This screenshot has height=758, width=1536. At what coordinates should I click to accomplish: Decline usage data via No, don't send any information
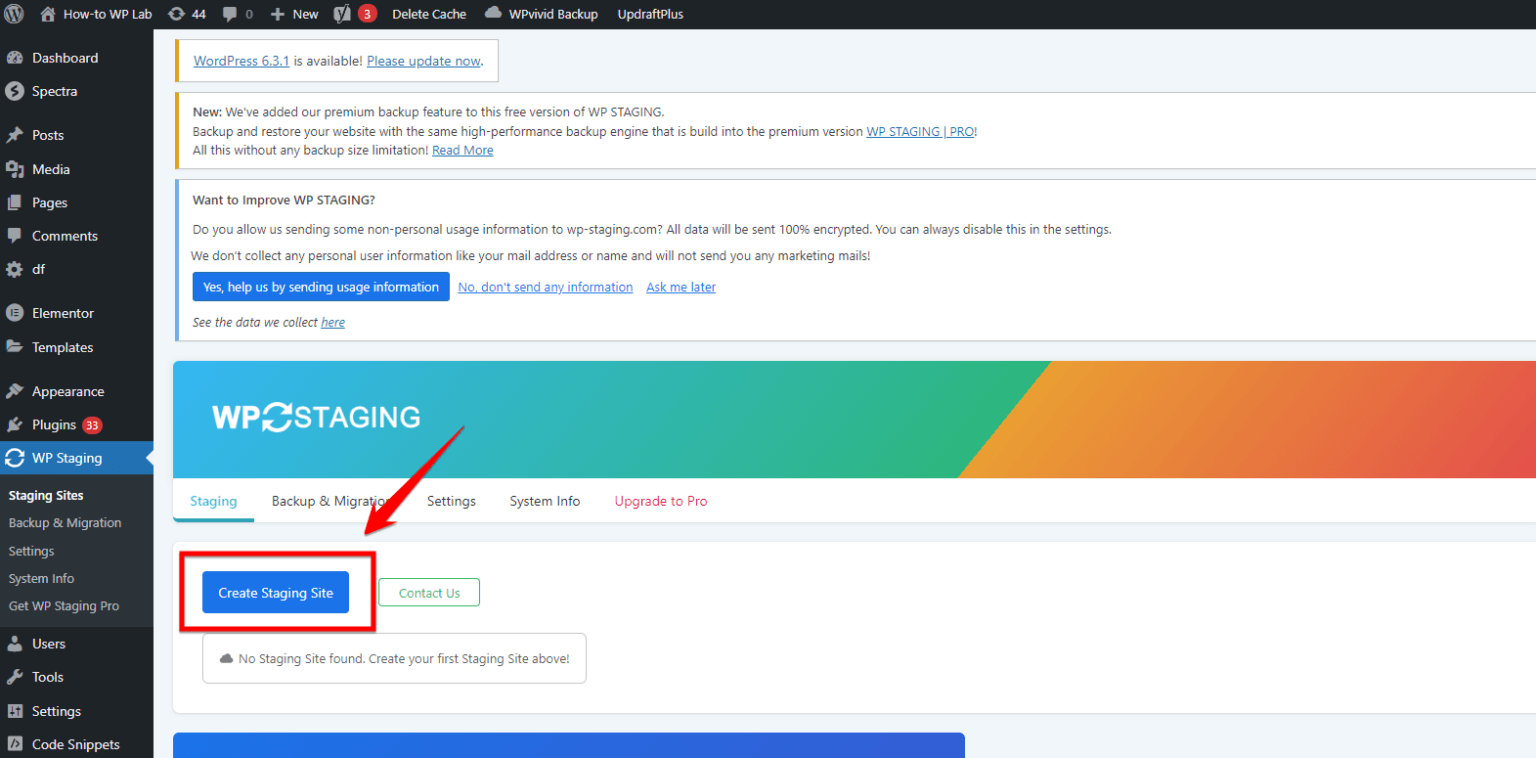(x=545, y=287)
